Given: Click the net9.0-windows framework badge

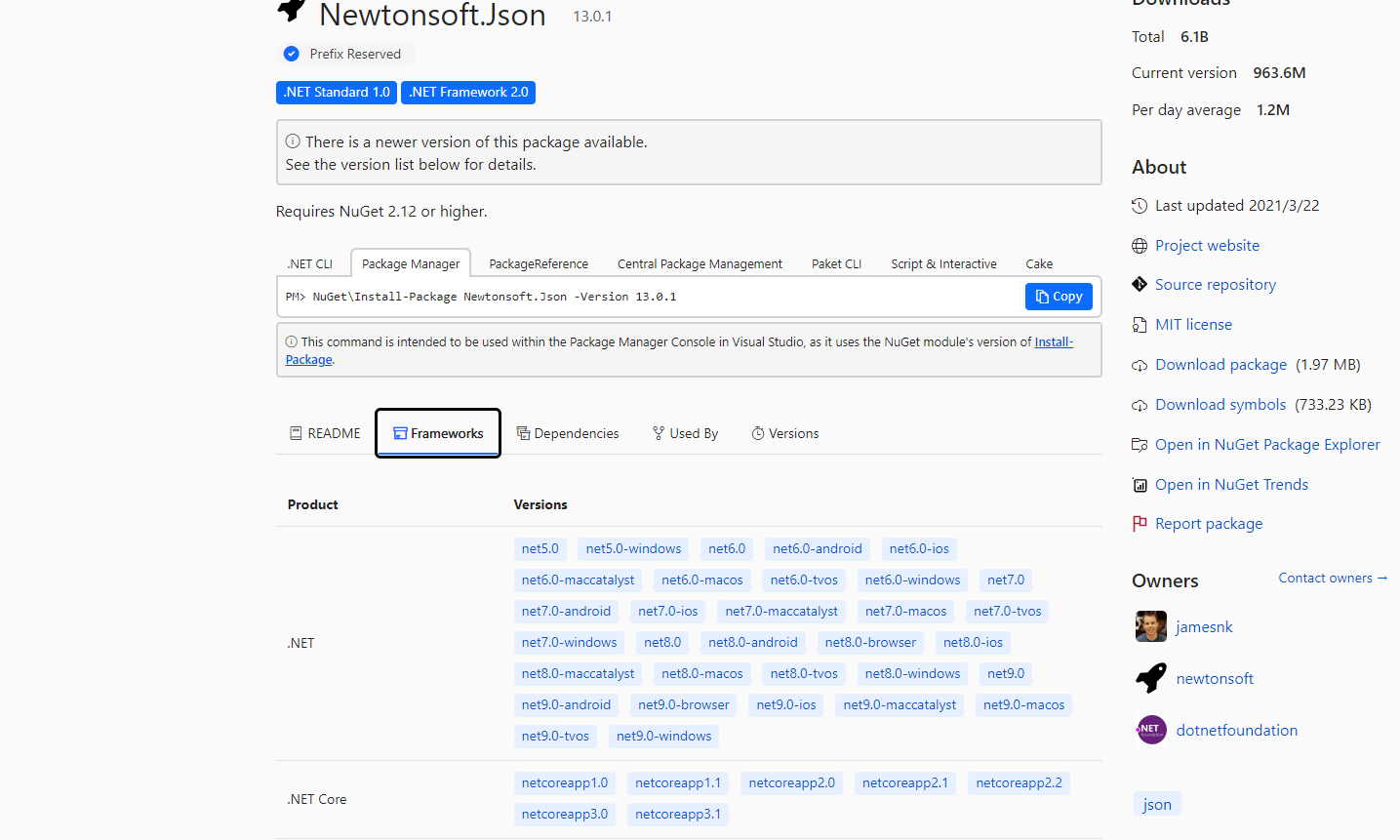Looking at the screenshot, I should coord(663,737).
